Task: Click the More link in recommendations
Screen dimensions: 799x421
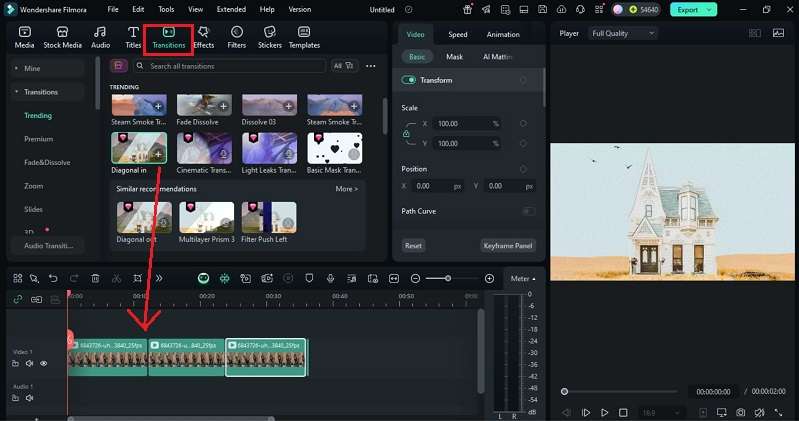Action: [x=347, y=189]
